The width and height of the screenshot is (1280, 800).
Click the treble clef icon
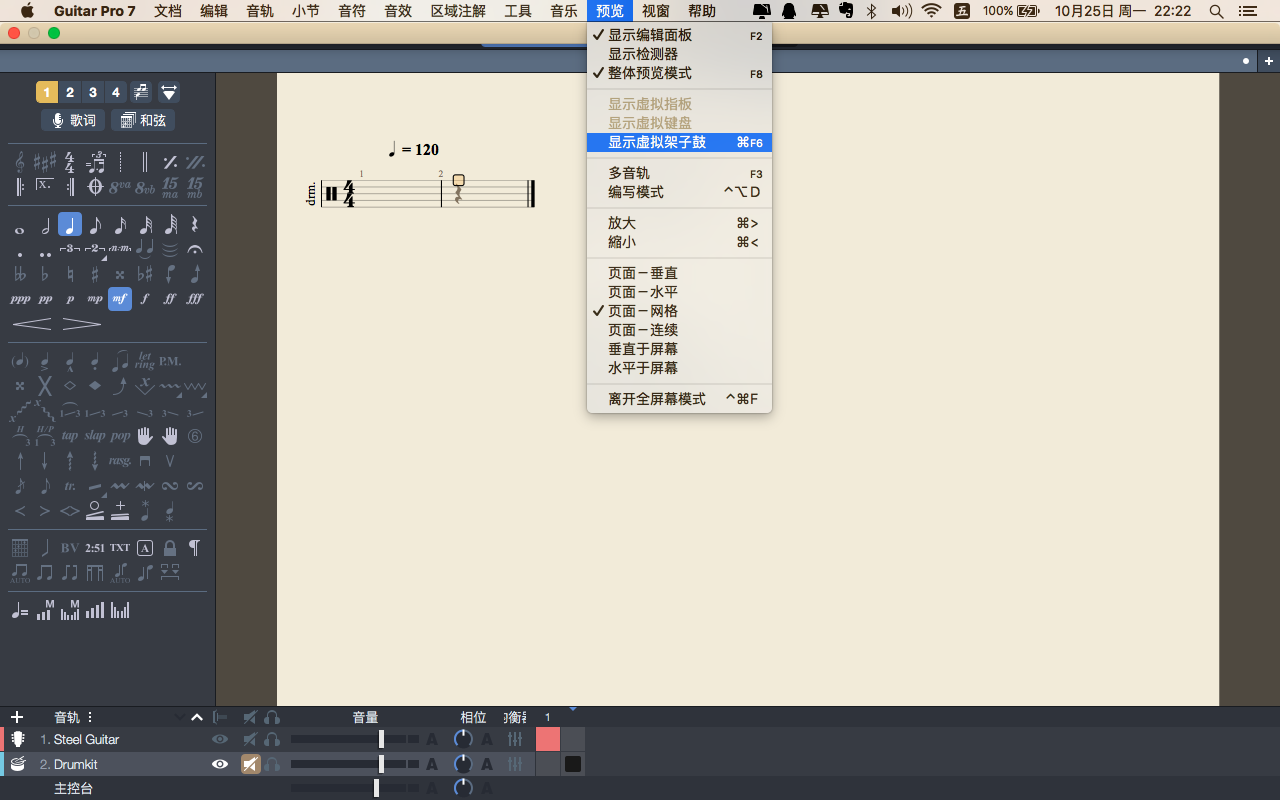[x=20, y=162]
